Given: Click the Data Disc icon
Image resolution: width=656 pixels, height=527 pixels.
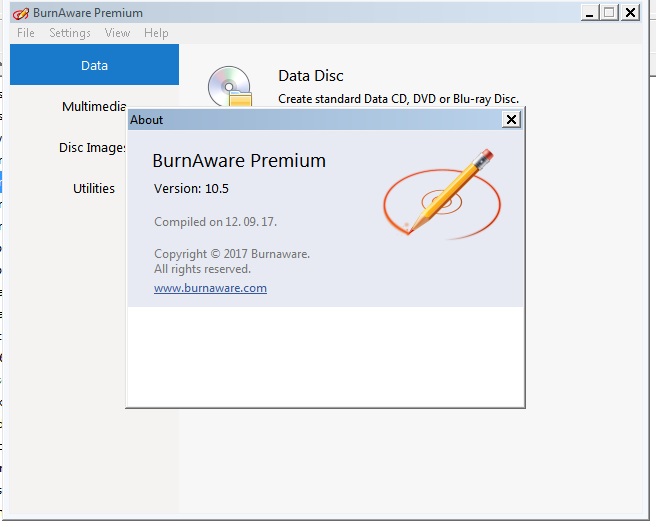Looking at the screenshot, I should [230, 86].
